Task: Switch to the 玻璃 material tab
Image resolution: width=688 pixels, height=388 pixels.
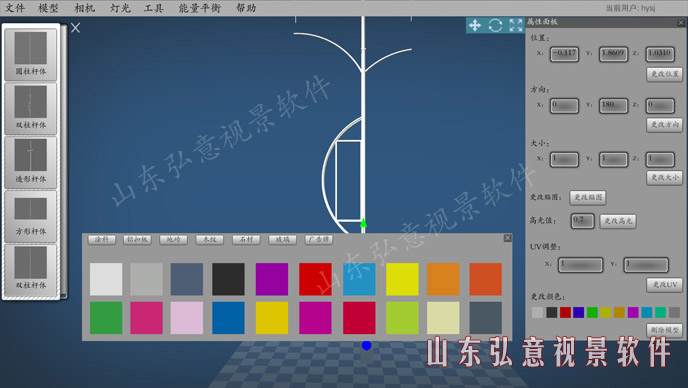Action: (x=283, y=239)
